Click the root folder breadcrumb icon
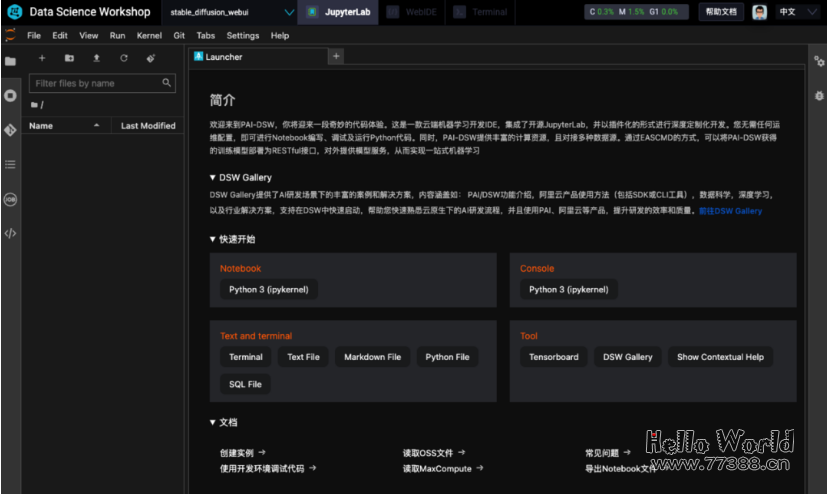827x494 pixels. click(x=34, y=105)
